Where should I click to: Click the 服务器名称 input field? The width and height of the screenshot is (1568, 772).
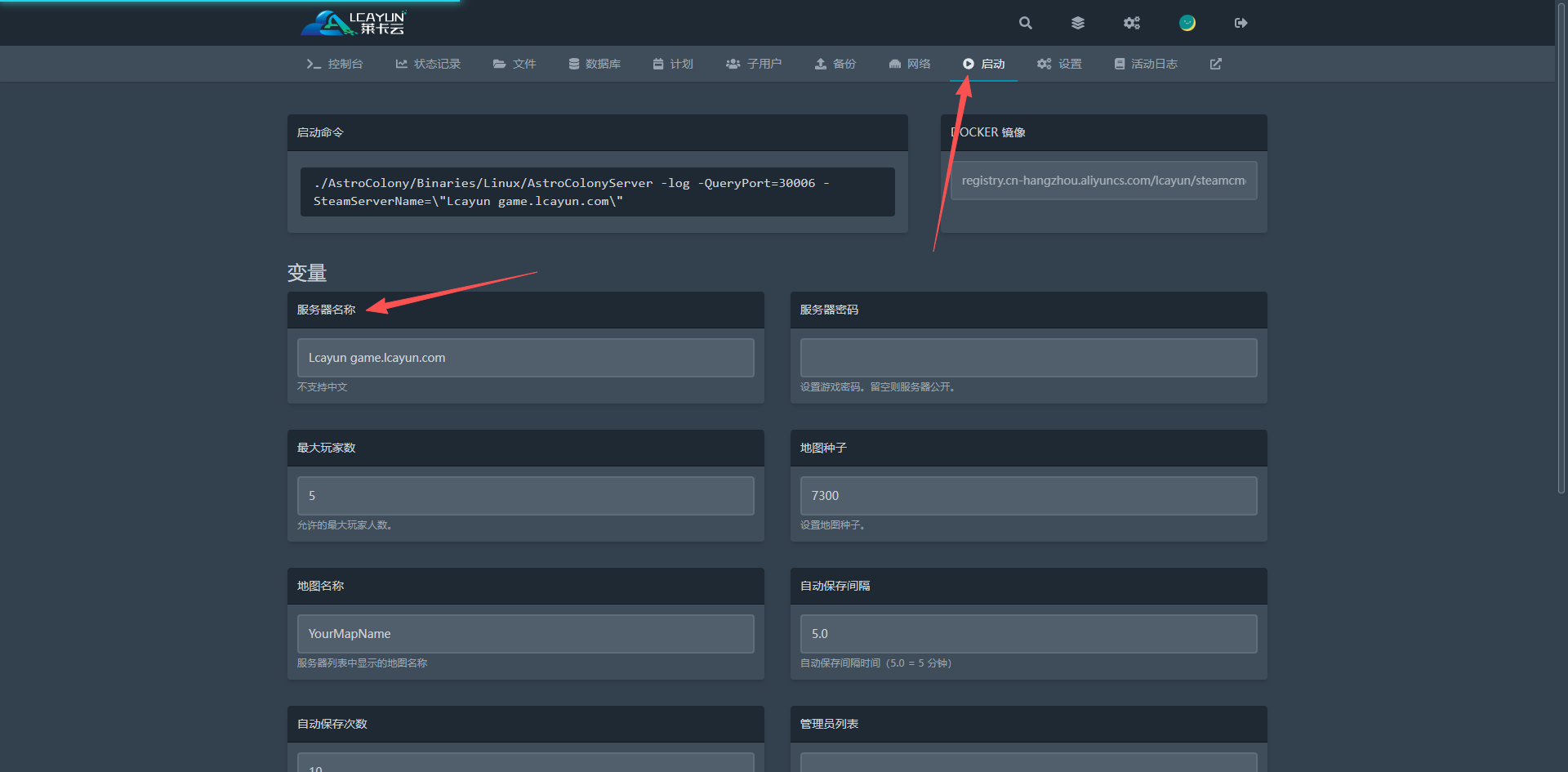(525, 358)
